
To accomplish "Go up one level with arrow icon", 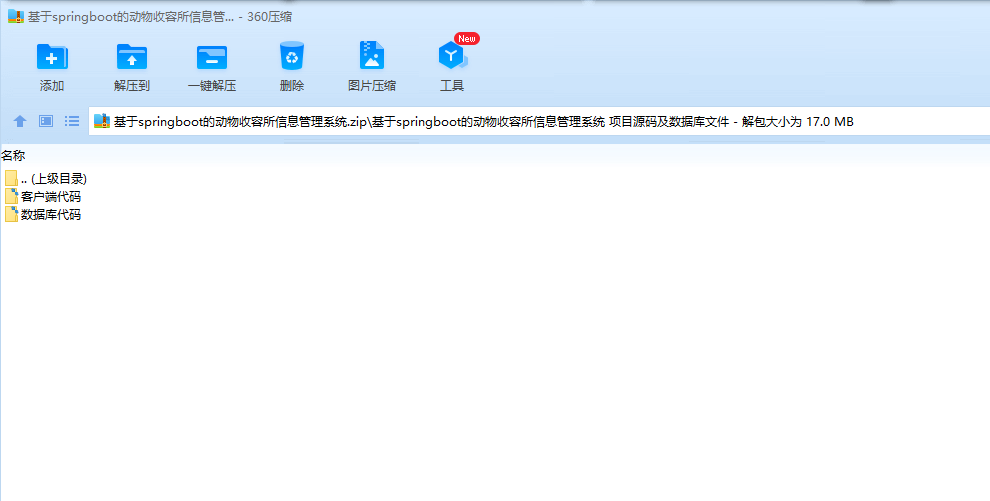I will click(20, 121).
